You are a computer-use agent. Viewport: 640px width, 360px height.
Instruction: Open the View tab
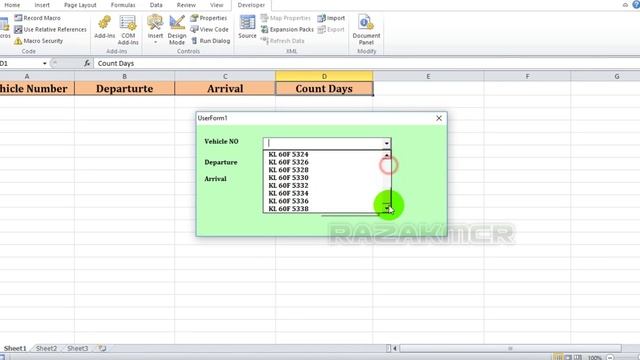[x=216, y=5]
